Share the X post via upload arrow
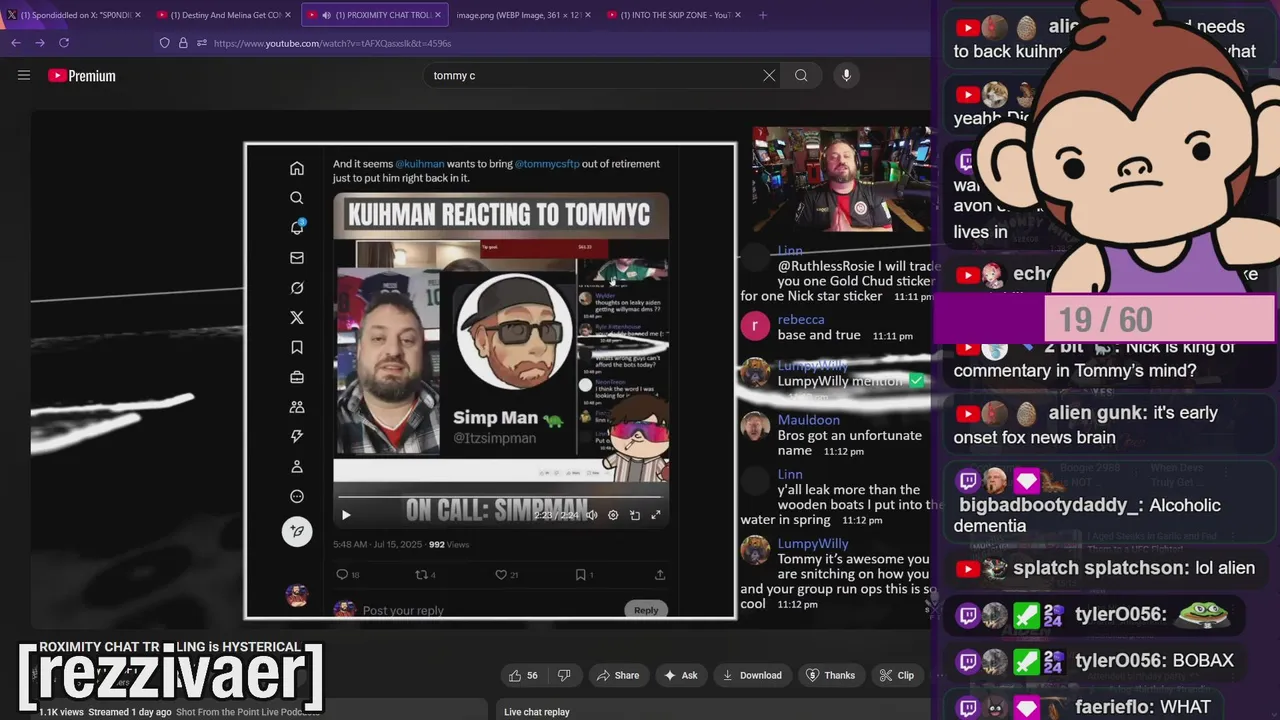The height and width of the screenshot is (720, 1280). click(660, 575)
